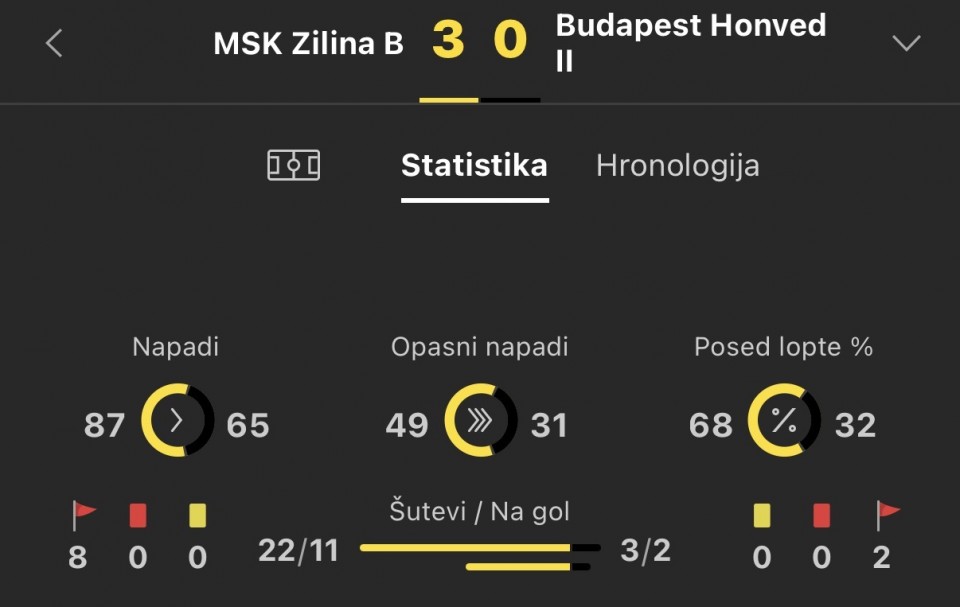Click the Posed lopte percent icon

783,421
